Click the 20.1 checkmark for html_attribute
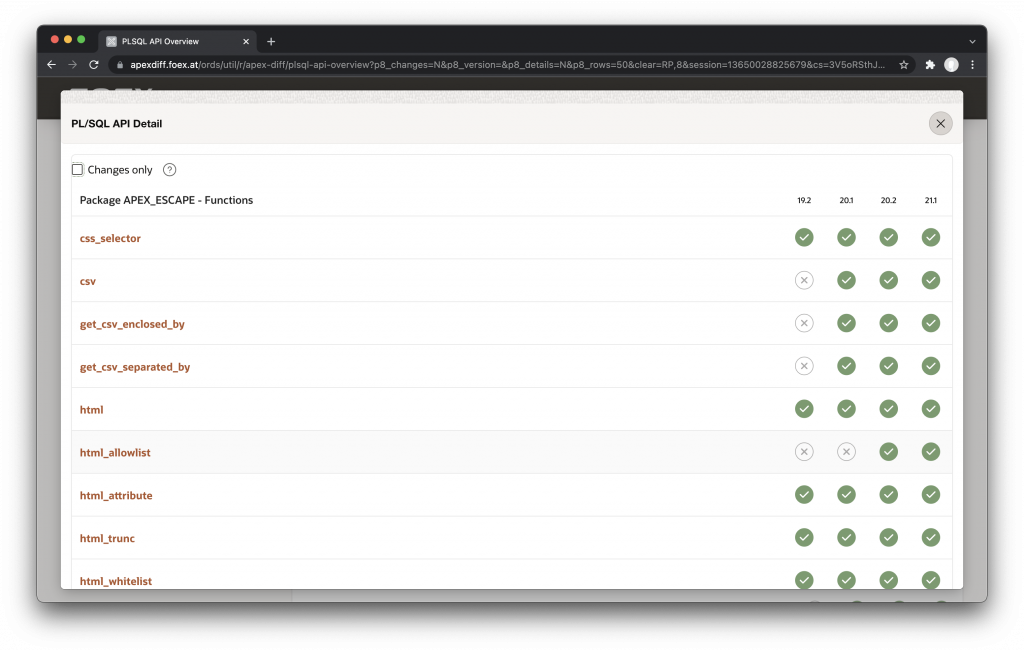The image size is (1024, 651). coord(846,495)
